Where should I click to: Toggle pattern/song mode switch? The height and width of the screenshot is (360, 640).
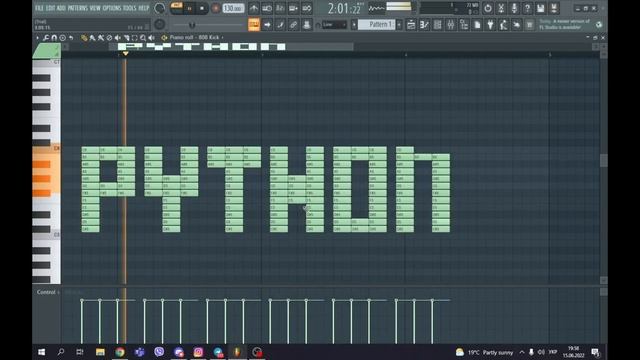(177, 8)
